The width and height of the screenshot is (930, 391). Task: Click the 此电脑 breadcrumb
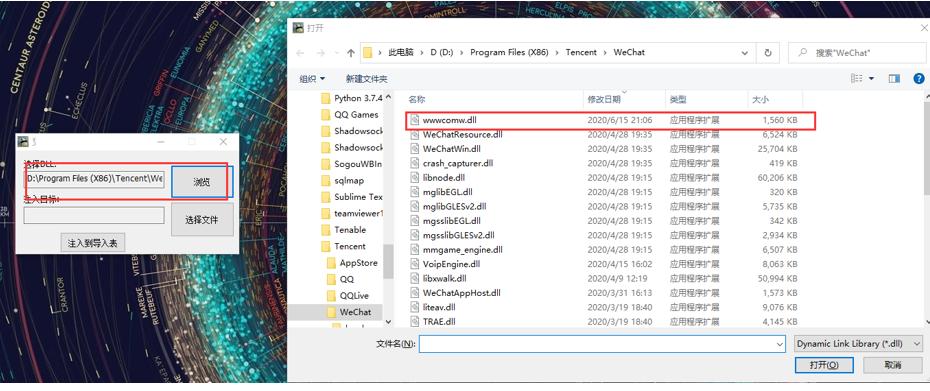[x=401, y=52]
